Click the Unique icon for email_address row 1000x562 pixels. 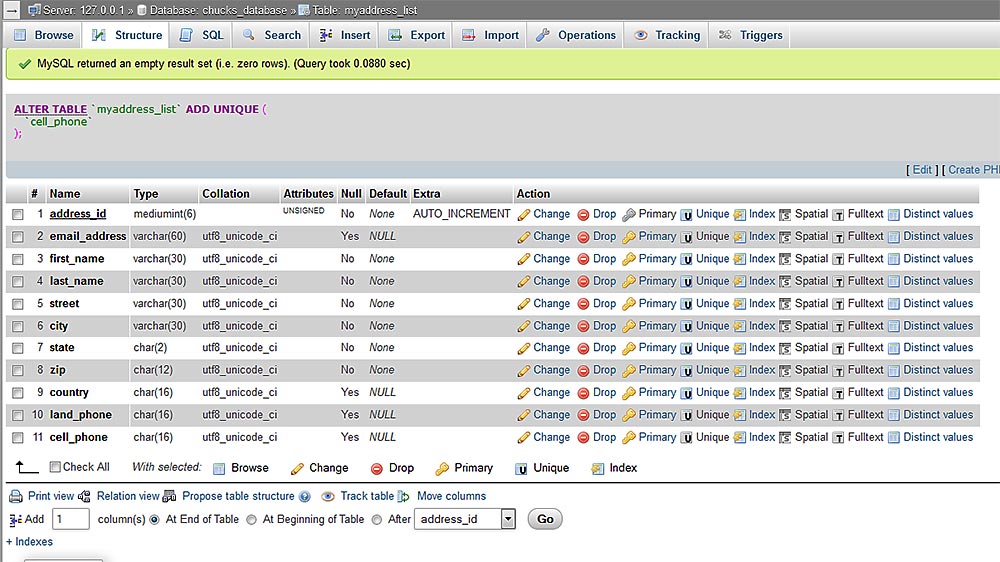click(x=686, y=237)
